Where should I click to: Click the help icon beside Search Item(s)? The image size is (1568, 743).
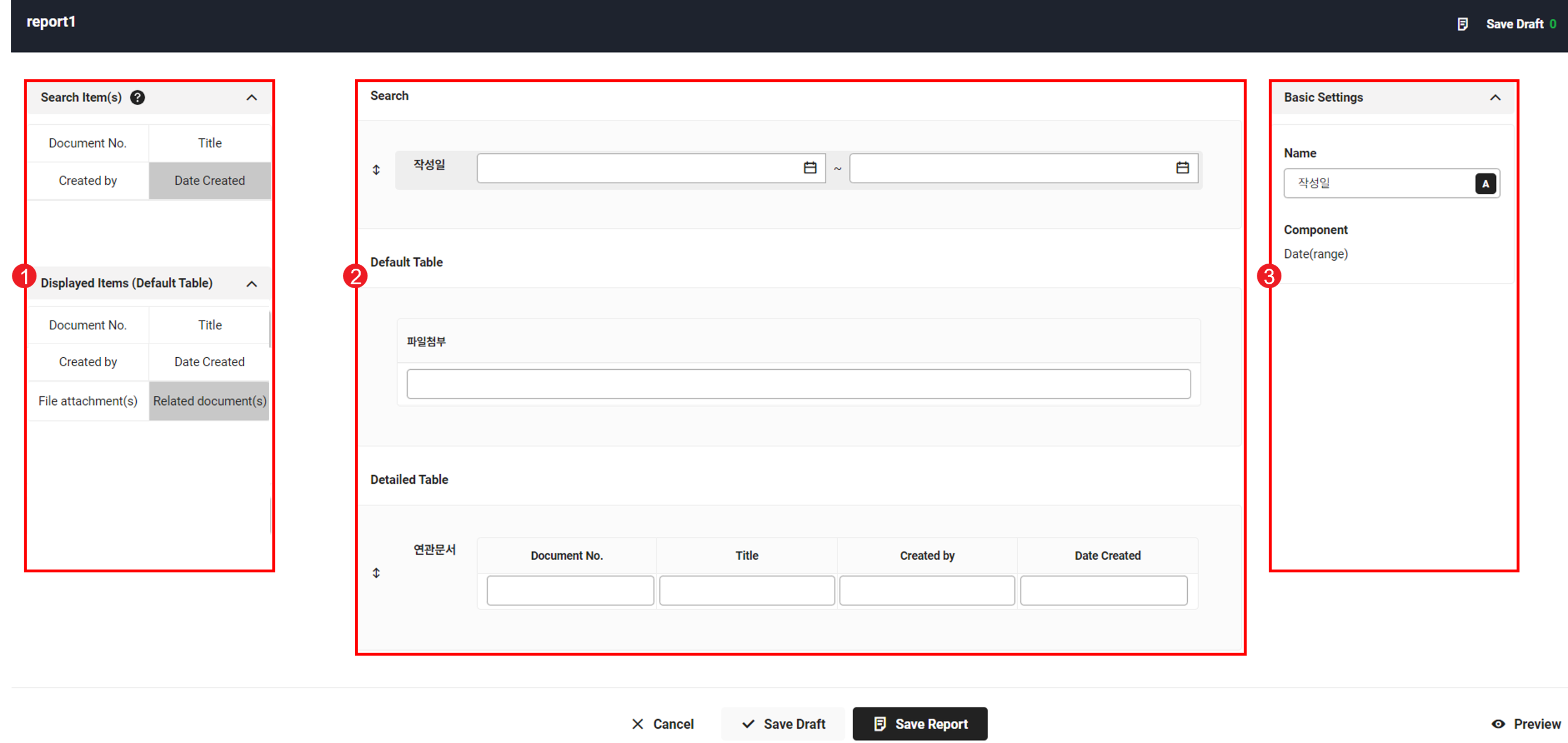pyautogui.click(x=138, y=97)
